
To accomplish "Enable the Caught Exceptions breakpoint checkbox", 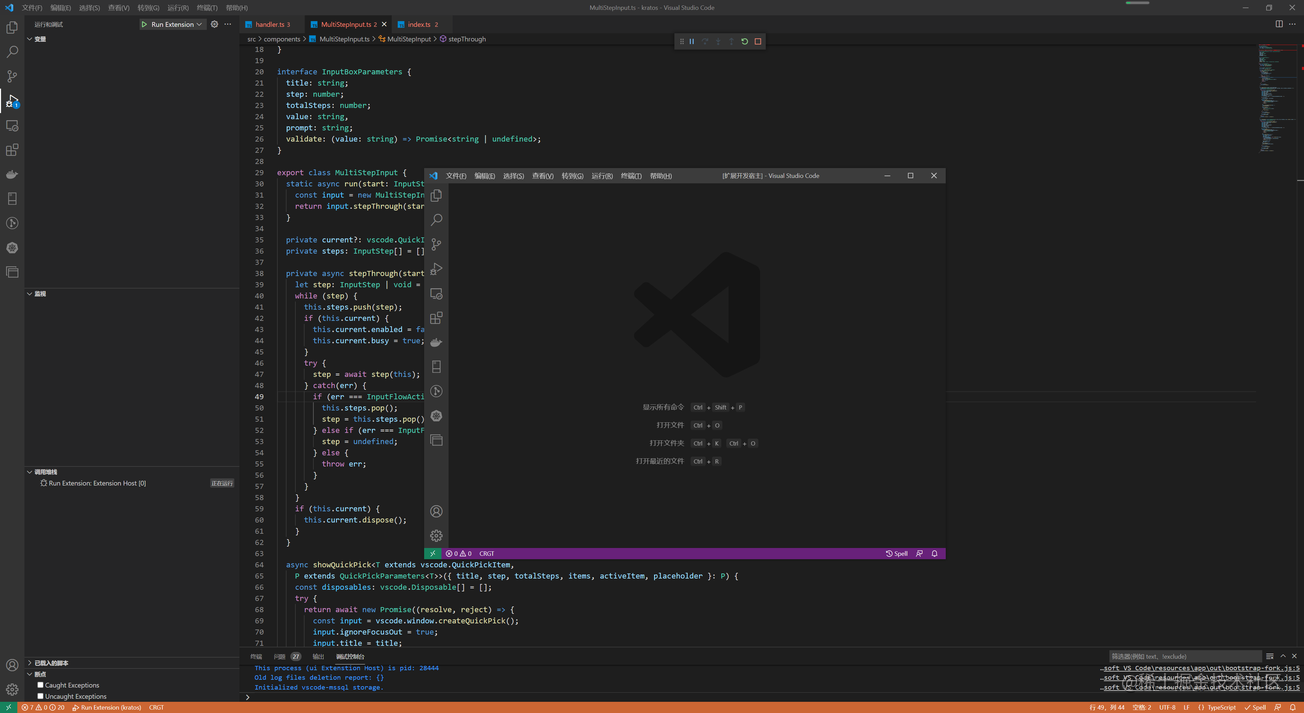I will [40, 685].
